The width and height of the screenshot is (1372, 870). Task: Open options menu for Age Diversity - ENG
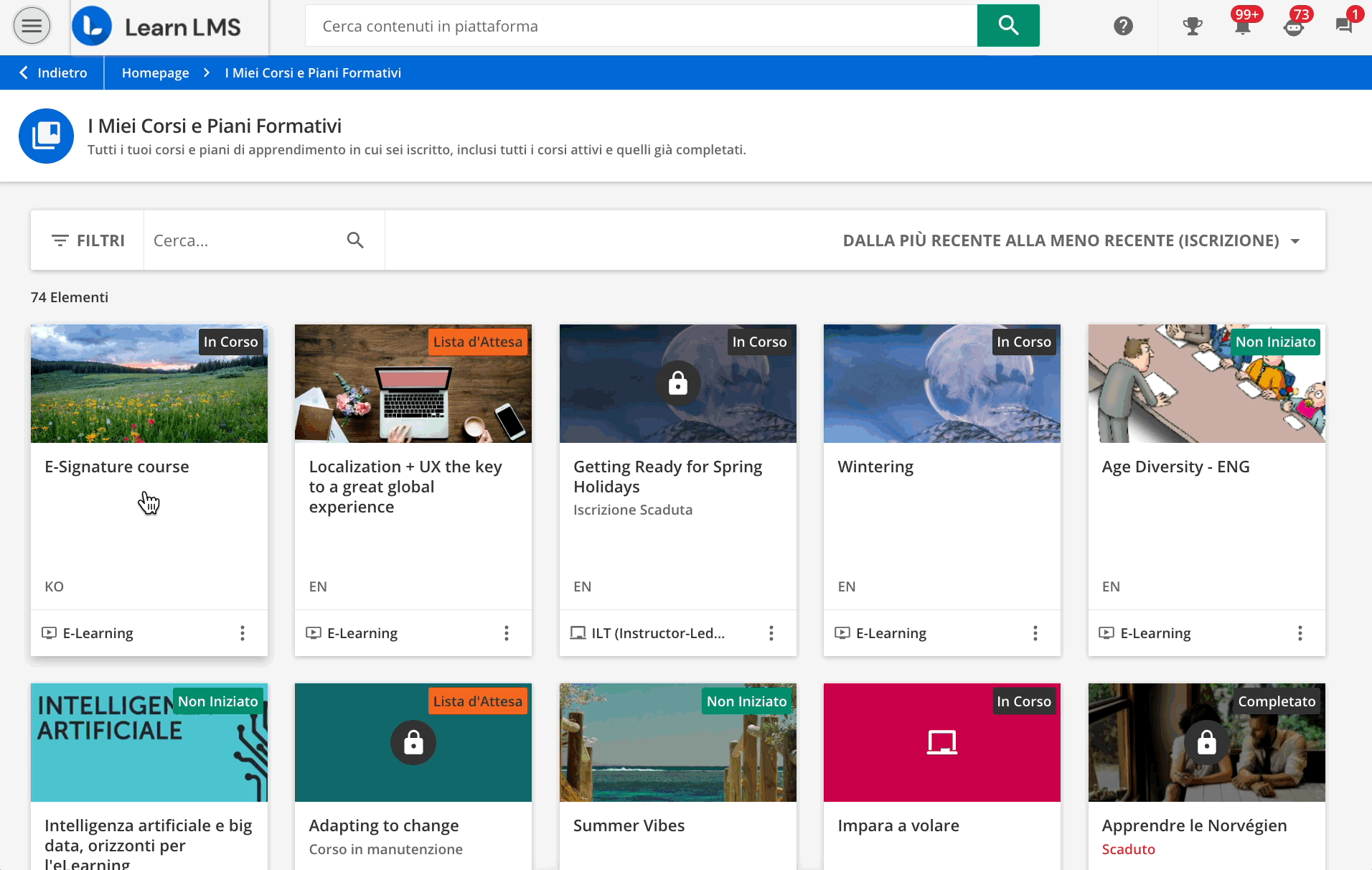(x=1300, y=633)
